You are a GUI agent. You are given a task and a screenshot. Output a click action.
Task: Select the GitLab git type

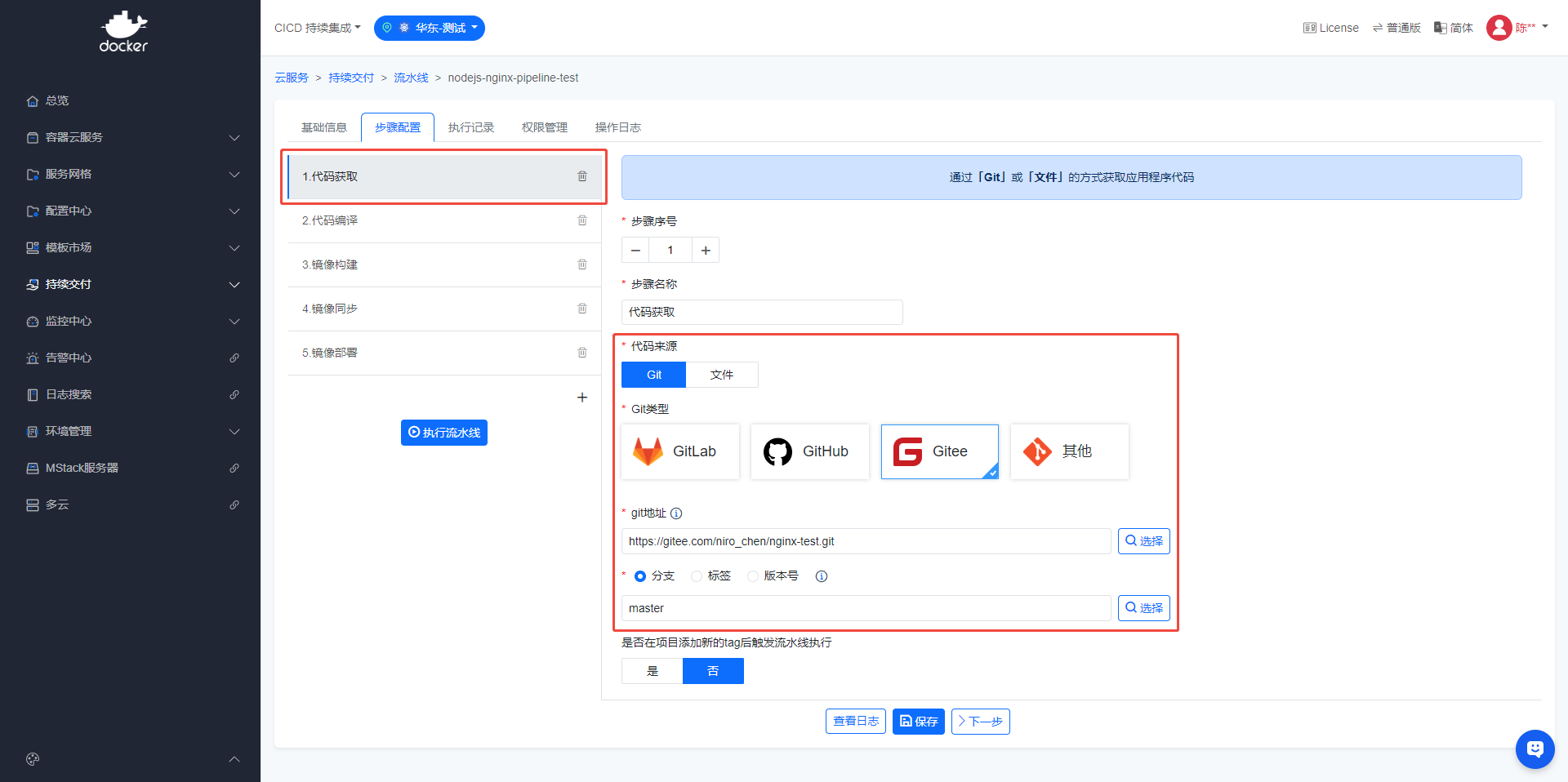click(x=680, y=451)
